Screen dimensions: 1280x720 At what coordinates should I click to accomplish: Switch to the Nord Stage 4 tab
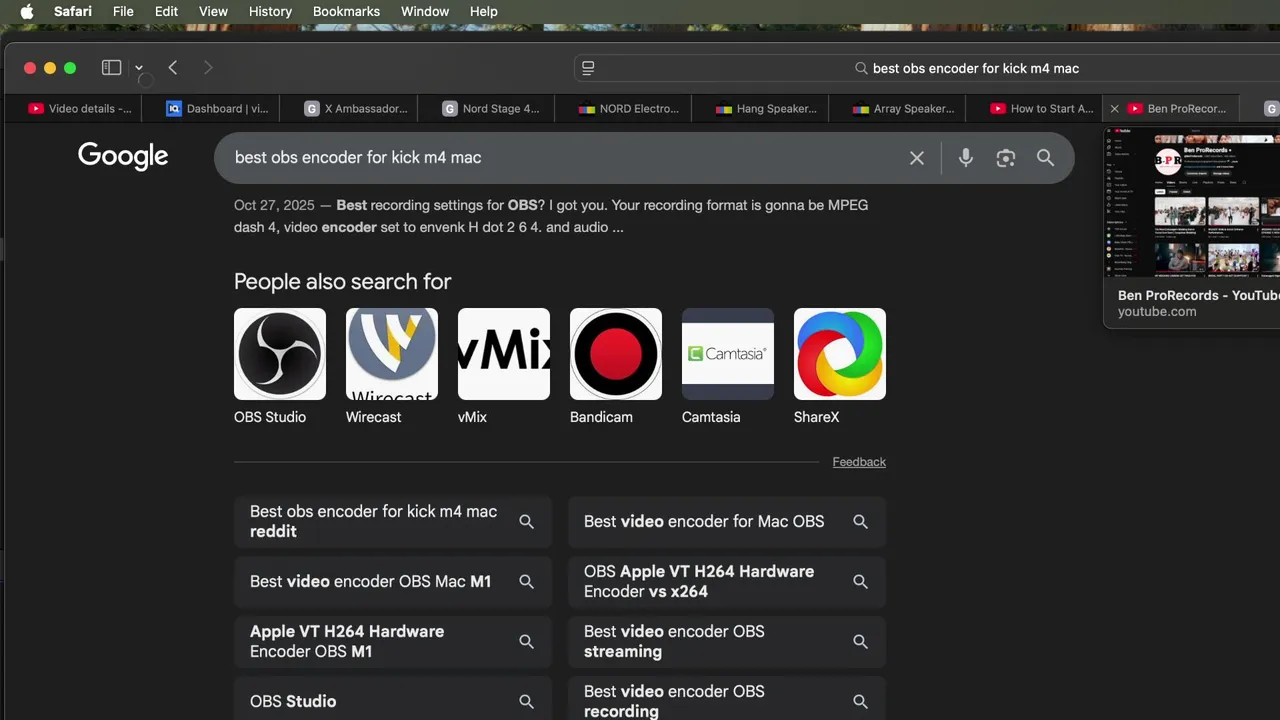click(x=492, y=109)
